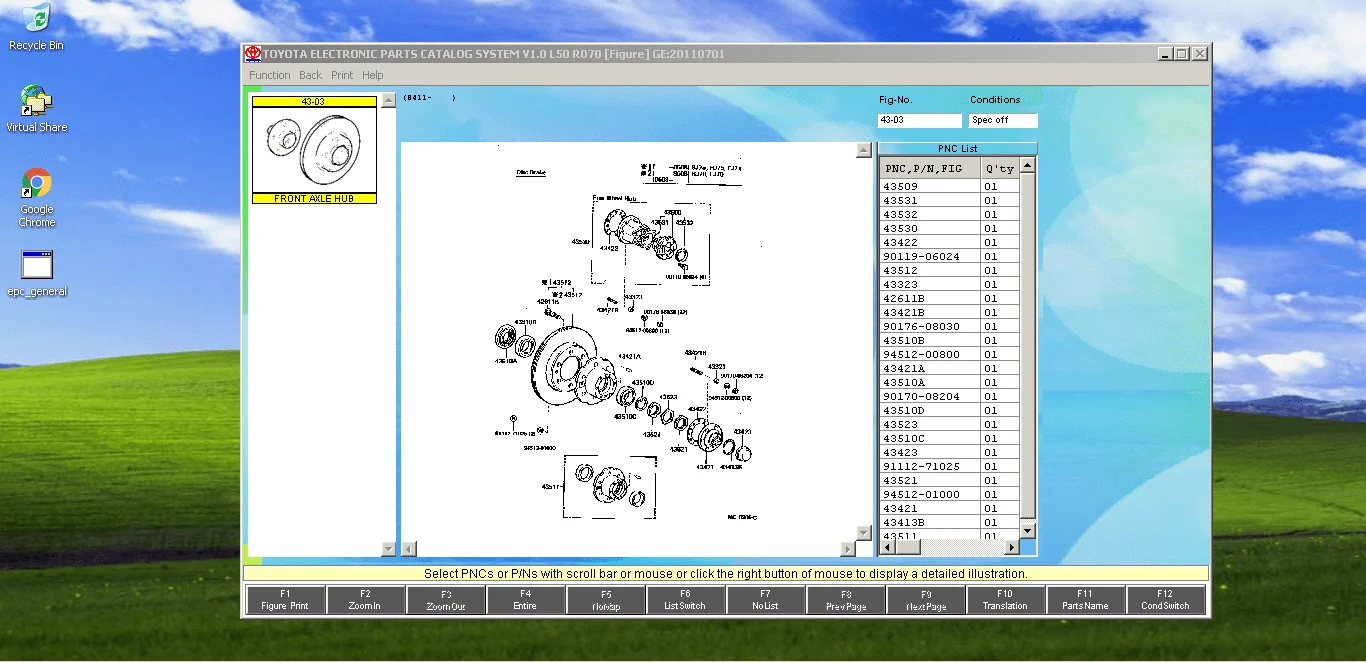Click the figure view scroll-up arrow
The image size is (1366, 663).
pyautogui.click(x=863, y=150)
